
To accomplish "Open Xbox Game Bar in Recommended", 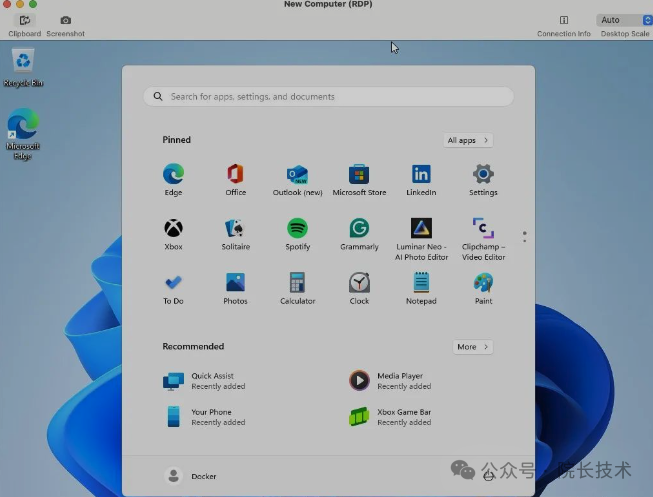I will click(x=390, y=417).
